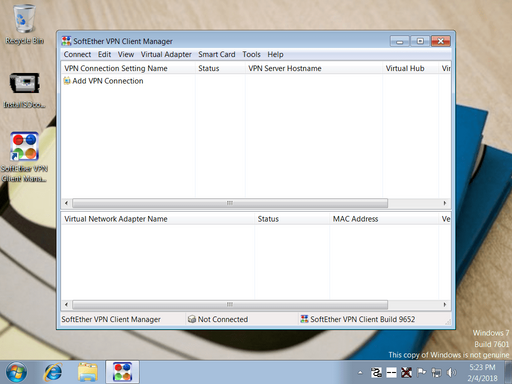
Task: Click the volume speaker tray icon
Action: tap(451, 372)
